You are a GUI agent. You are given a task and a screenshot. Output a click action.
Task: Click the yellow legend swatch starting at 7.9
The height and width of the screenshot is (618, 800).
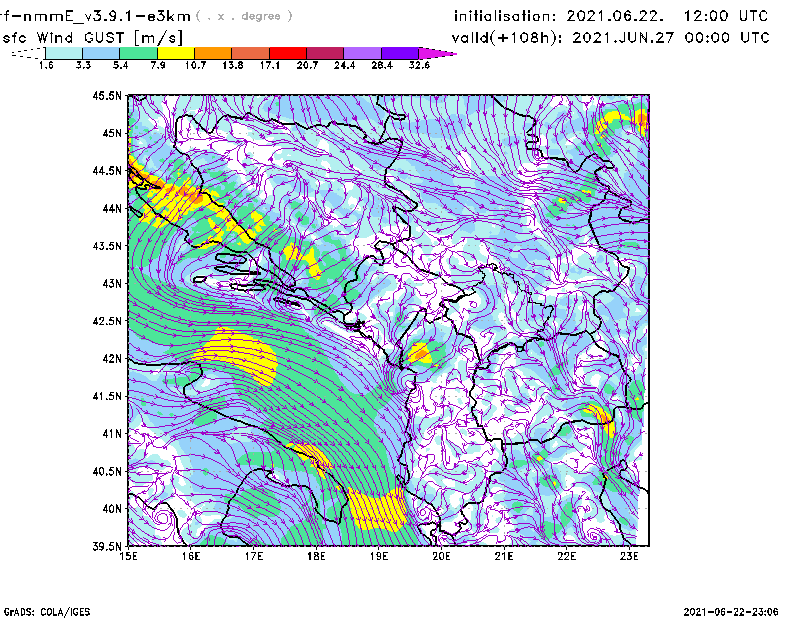pos(176,53)
